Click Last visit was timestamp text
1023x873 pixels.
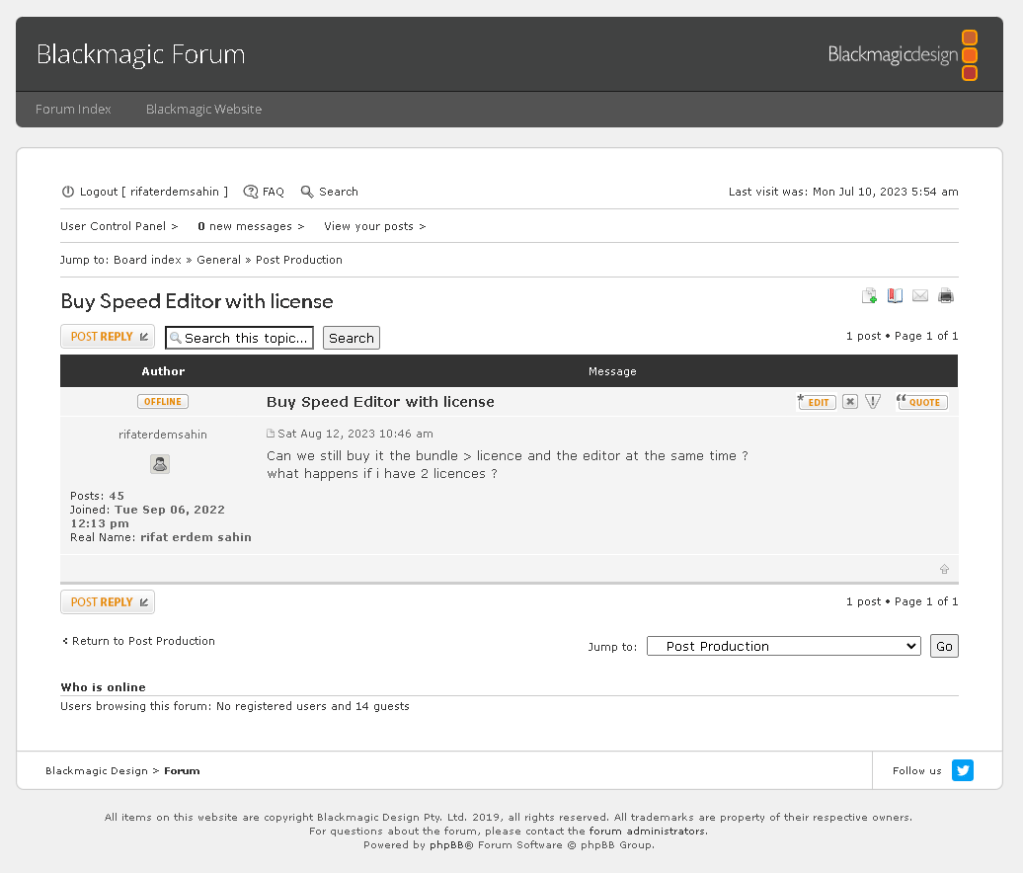843,192
